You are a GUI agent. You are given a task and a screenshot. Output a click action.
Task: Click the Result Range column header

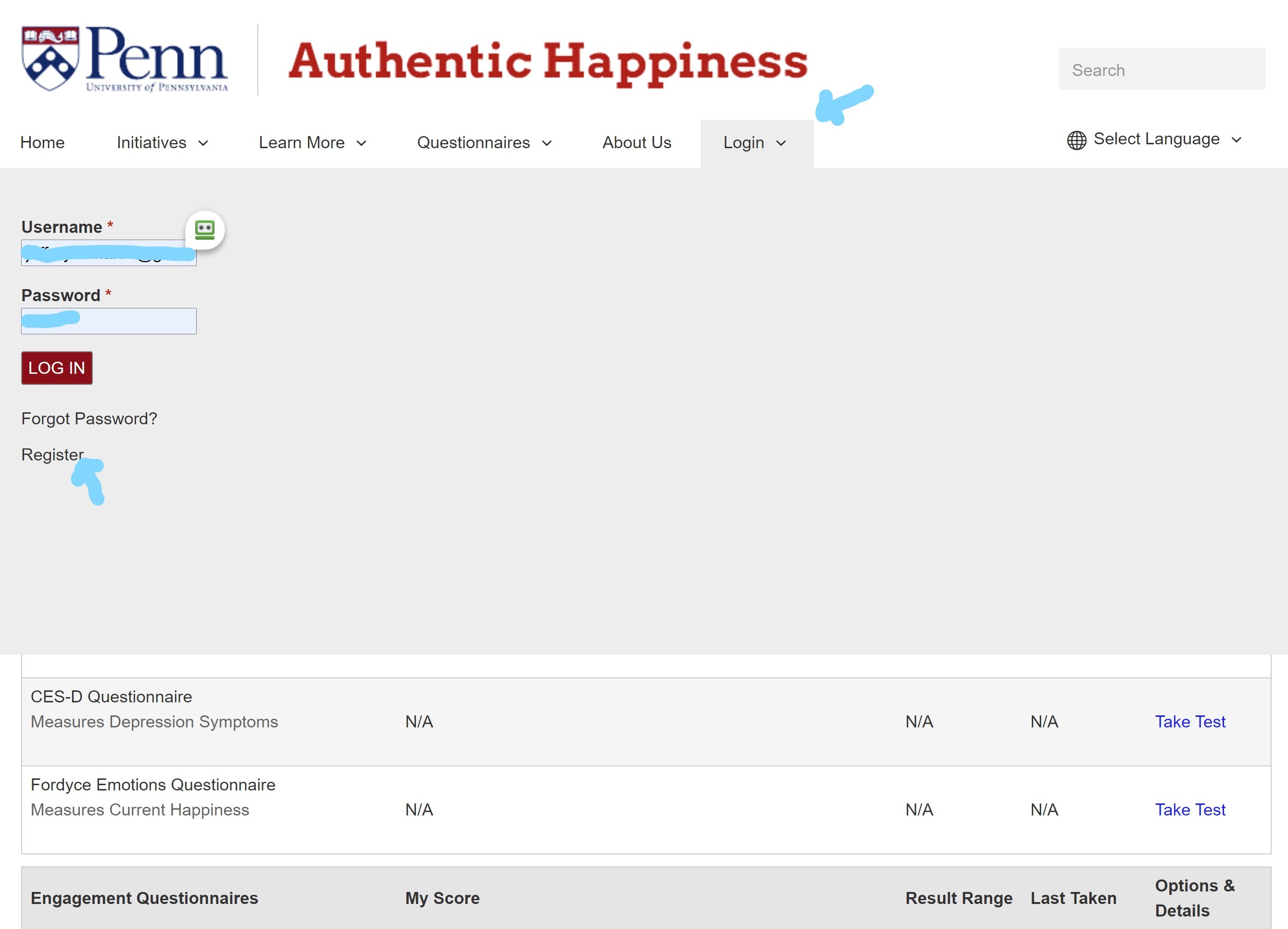tap(959, 898)
